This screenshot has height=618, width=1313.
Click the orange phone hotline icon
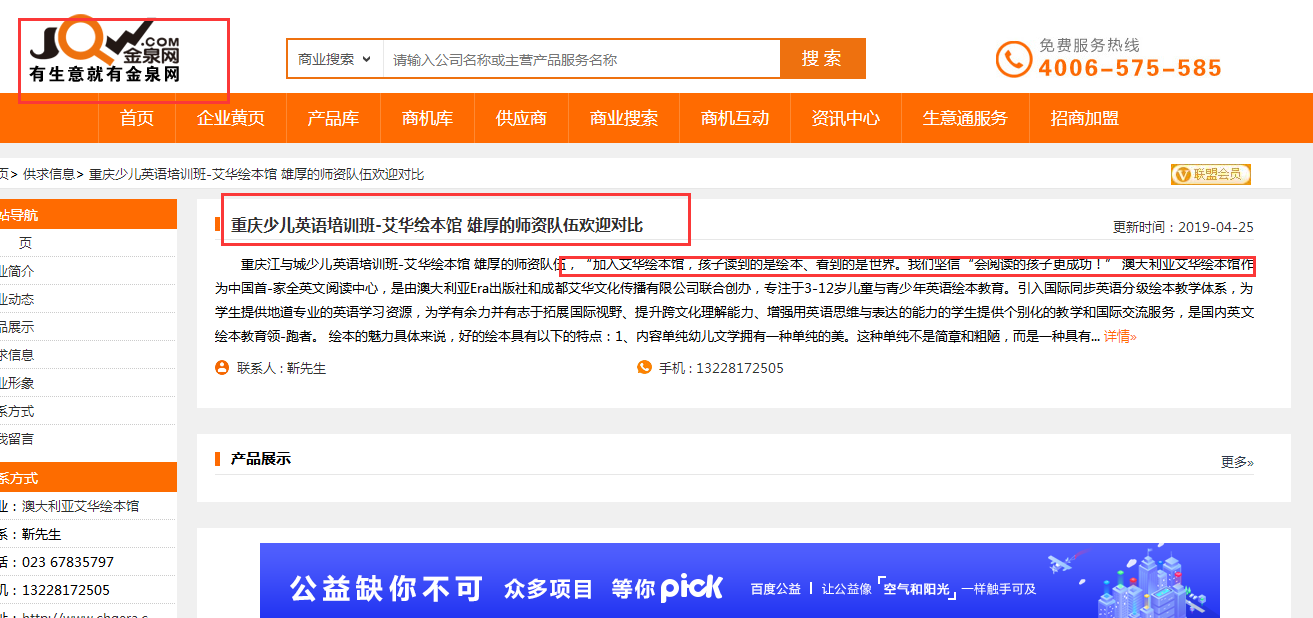[1013, 59]
